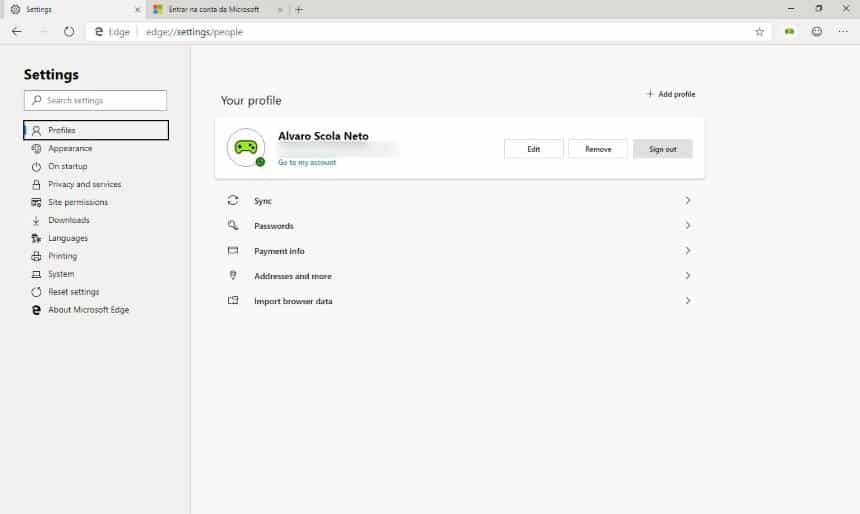The image size is (860, 514).
Task: Click the Printing printer icon in sidebar
Action: click(x=36, y=256)
